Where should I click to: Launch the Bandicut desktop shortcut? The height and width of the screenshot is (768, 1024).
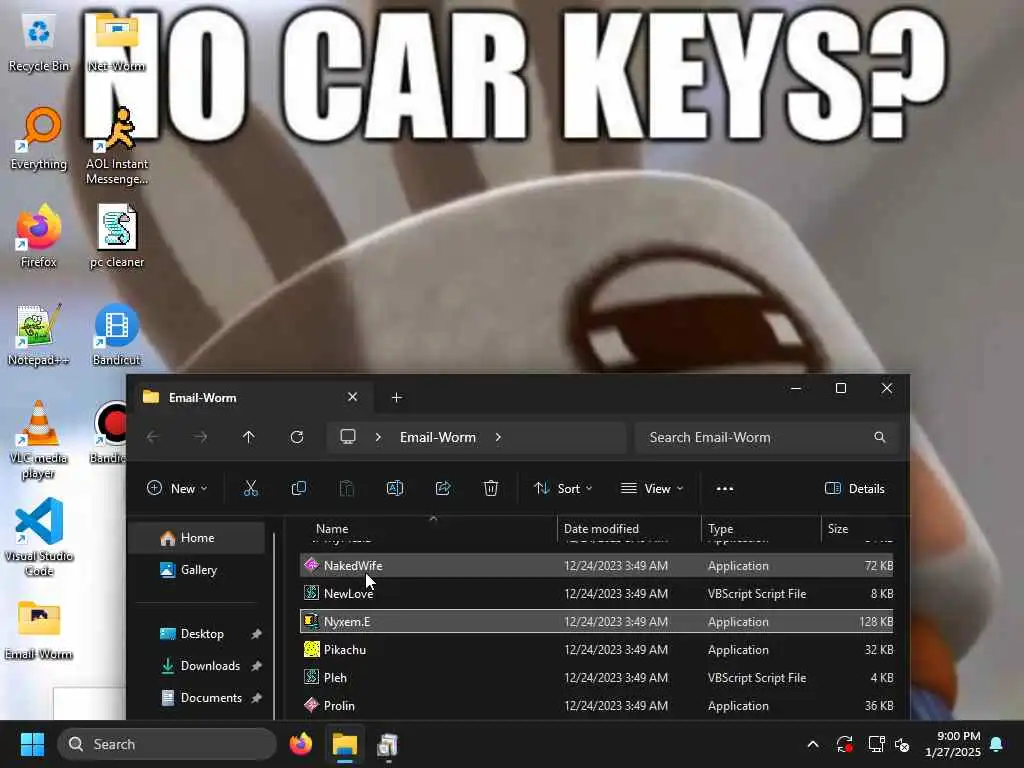coord(117,334)
